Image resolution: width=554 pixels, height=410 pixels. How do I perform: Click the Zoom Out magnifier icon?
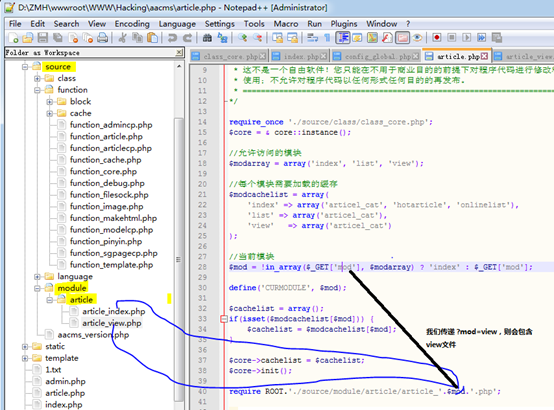pos(258,37)
